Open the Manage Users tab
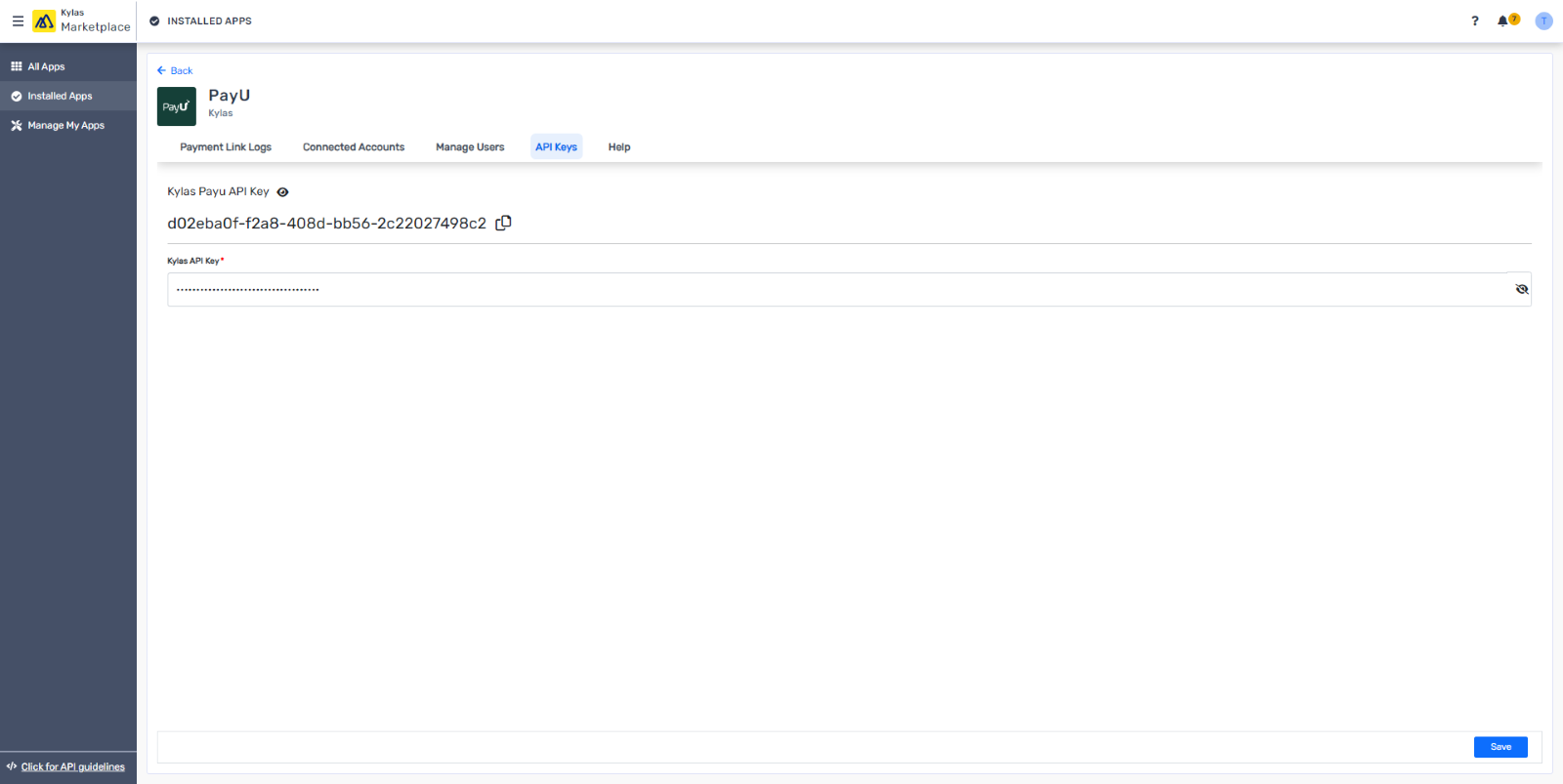1563x784 pixels. (x=470, y=147)
